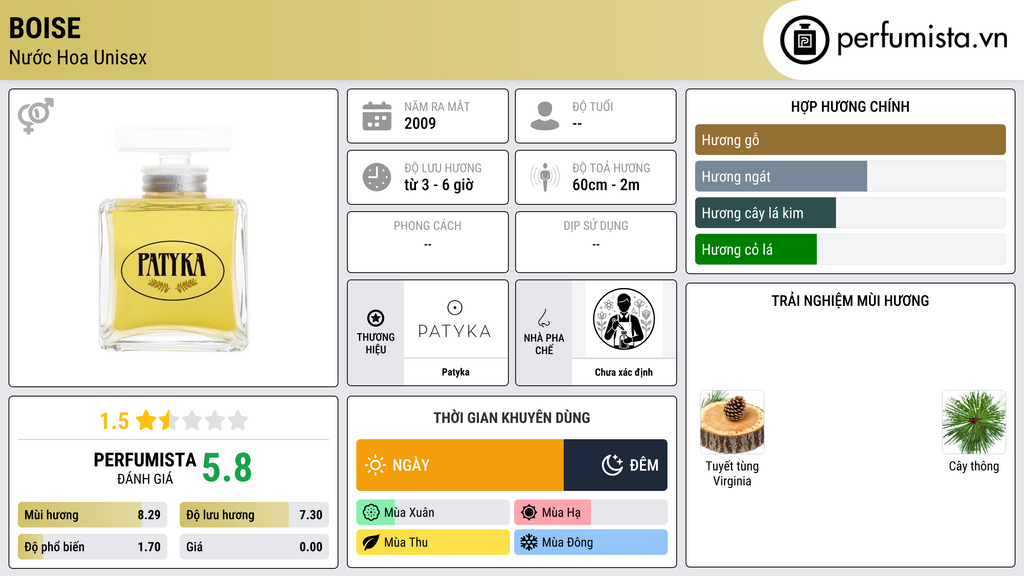Select the Cây thông note image
Viewport: 1024px width, 576px height.
click(x=974, y=422)
